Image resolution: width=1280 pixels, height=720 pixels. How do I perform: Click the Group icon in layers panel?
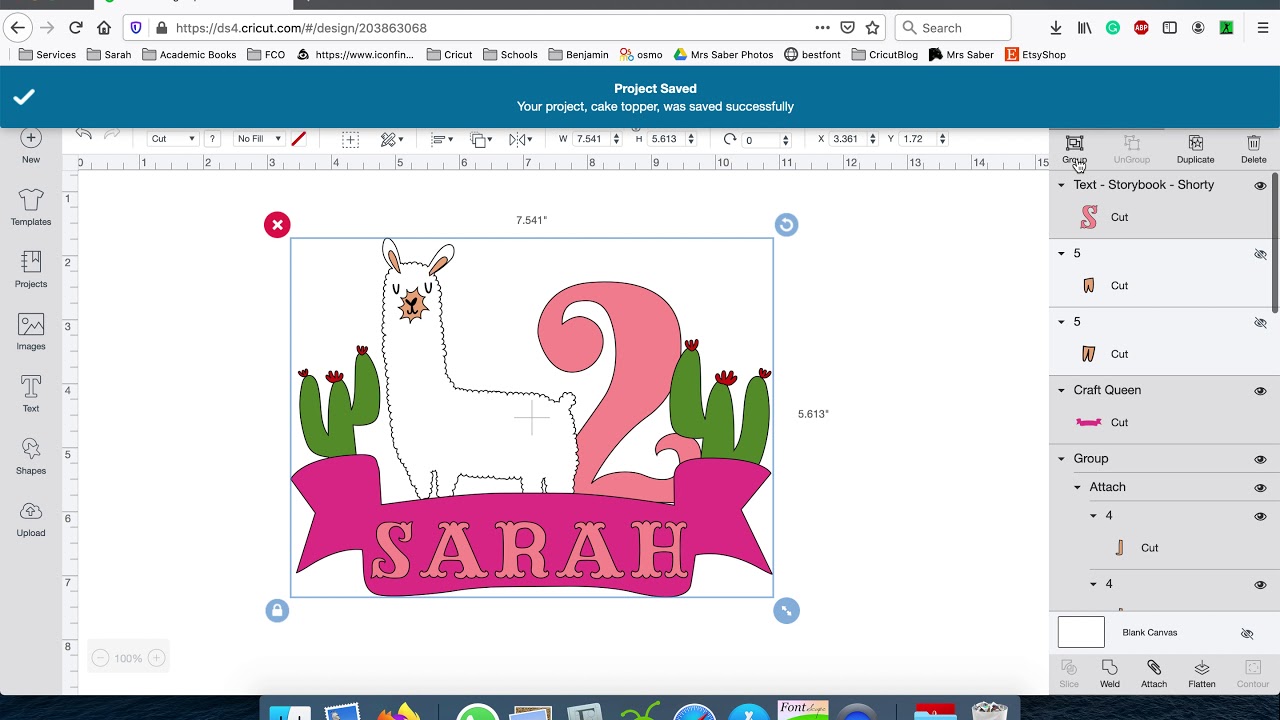click(1074, 149)
